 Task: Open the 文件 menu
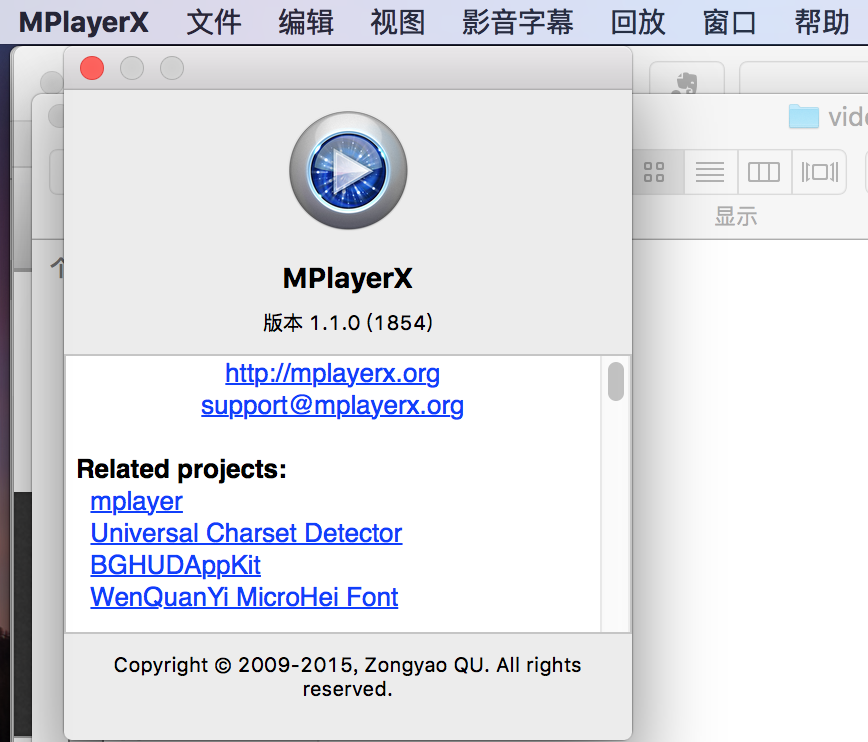[x=214, y=23]
